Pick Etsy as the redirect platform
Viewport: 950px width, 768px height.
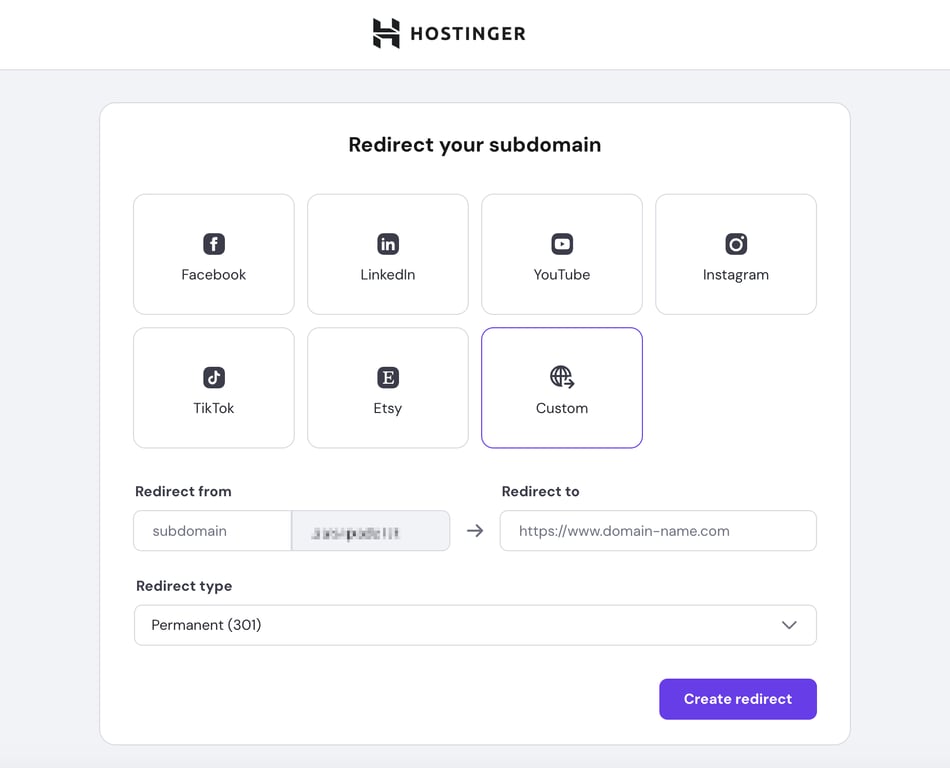coord(387,388)
